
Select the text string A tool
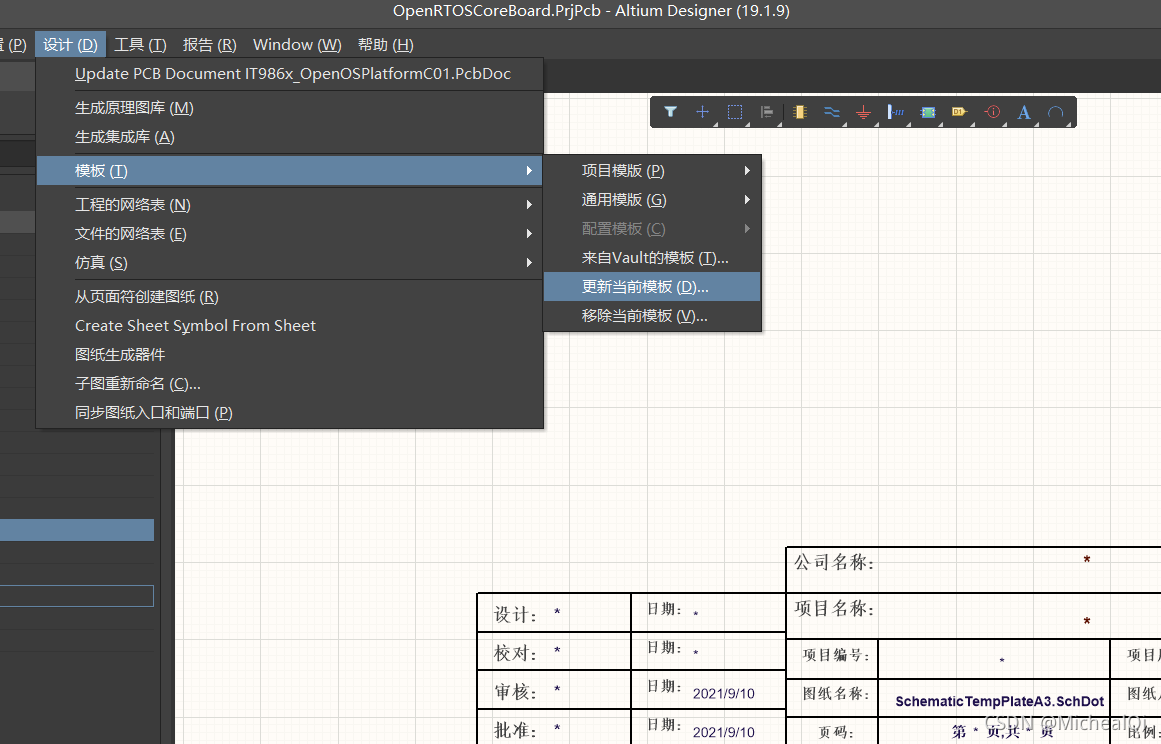pyautogui.click(x=1024, y=112)
